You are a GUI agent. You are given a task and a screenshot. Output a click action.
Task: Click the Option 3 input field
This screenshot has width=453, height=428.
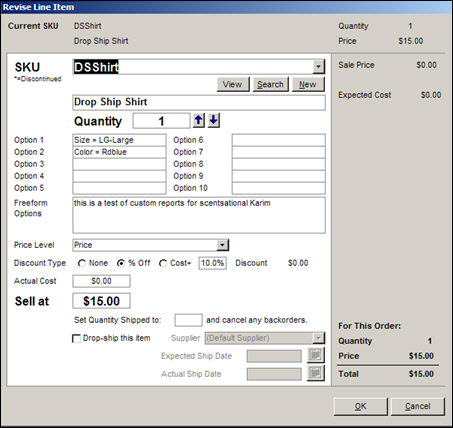(x=119, y=164)
